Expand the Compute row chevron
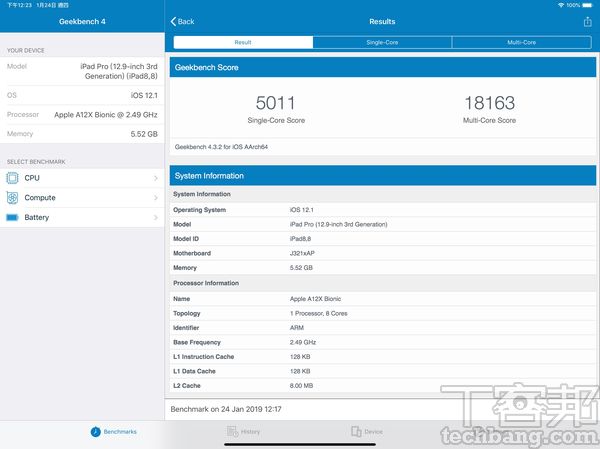 tap(156, 198)
